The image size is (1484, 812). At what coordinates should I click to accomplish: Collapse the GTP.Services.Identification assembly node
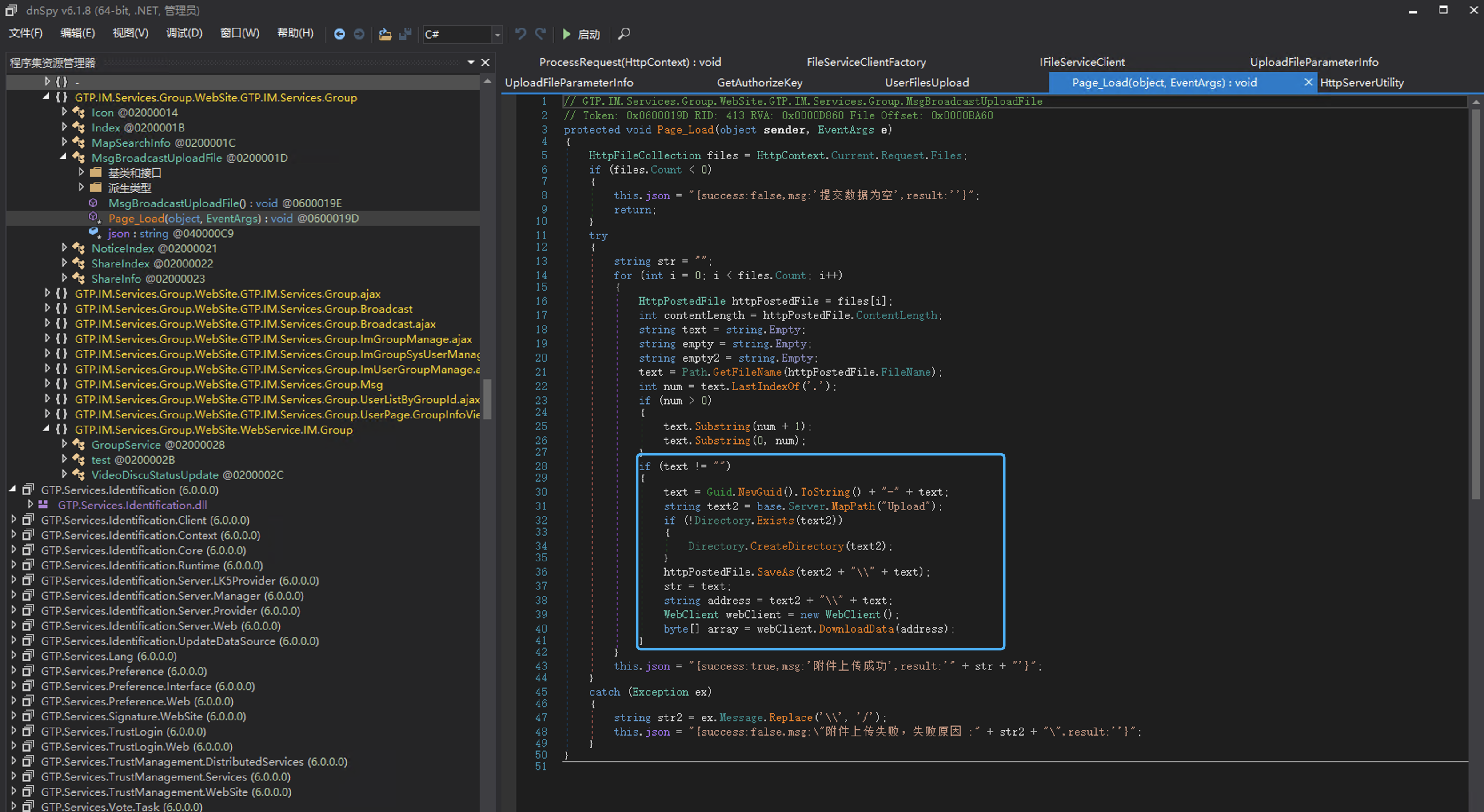(13, 490)
